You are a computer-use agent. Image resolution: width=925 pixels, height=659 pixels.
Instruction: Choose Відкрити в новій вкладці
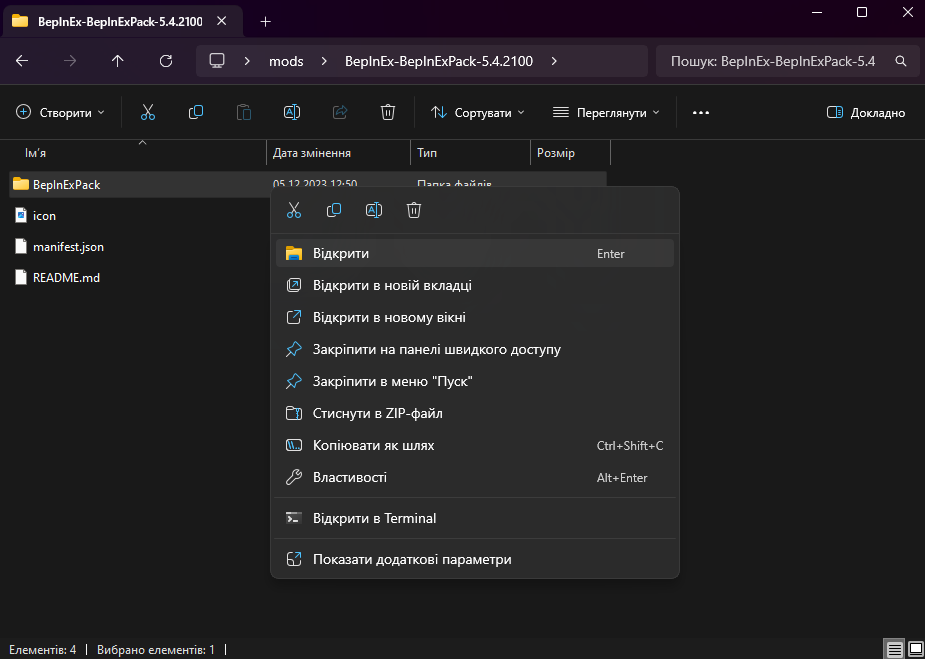point(475,286)
